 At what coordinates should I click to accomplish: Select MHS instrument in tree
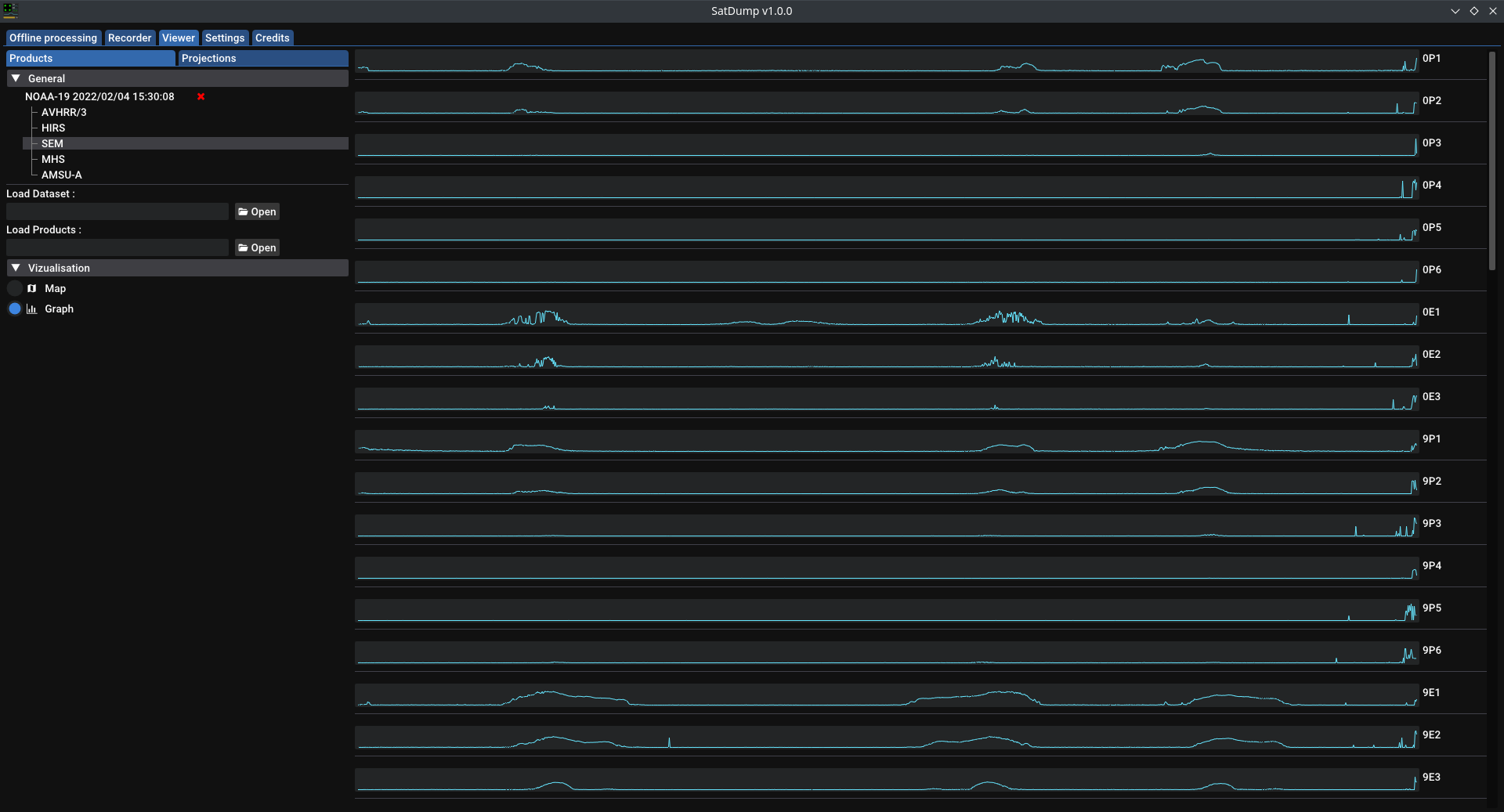pyautogui.click(x=53, y=159)
